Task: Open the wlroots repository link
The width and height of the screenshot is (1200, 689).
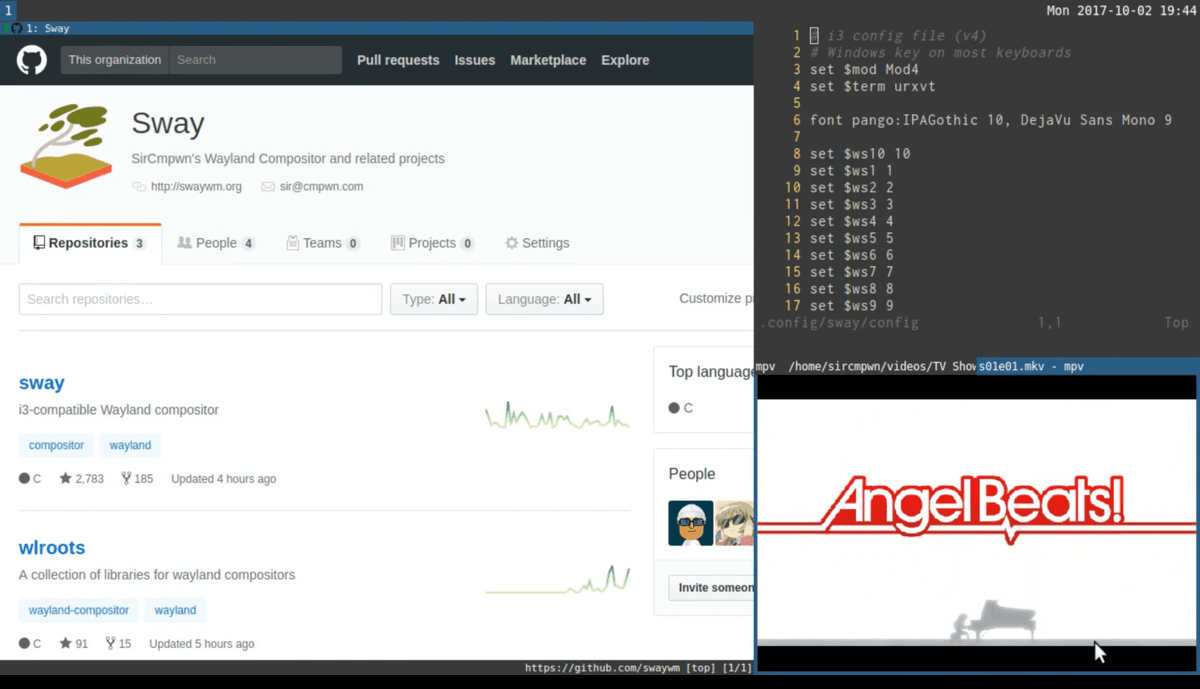Action: [52, 548]
